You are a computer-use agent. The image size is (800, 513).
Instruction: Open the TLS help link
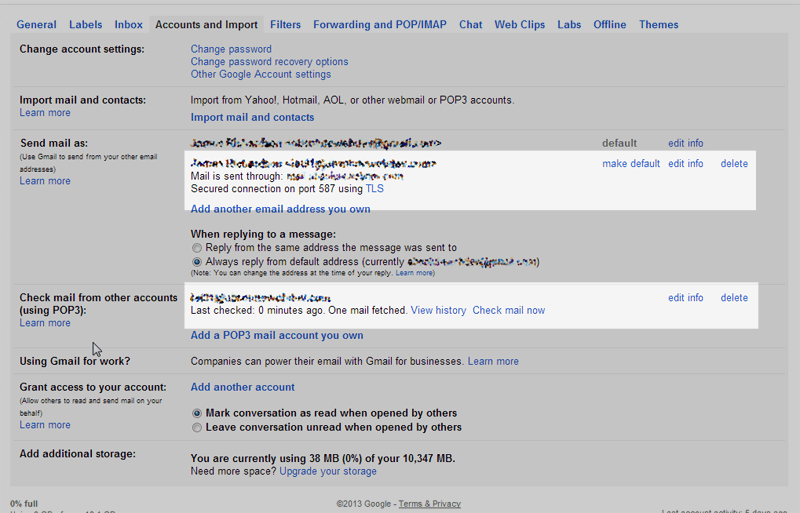(x=374, y=189)
